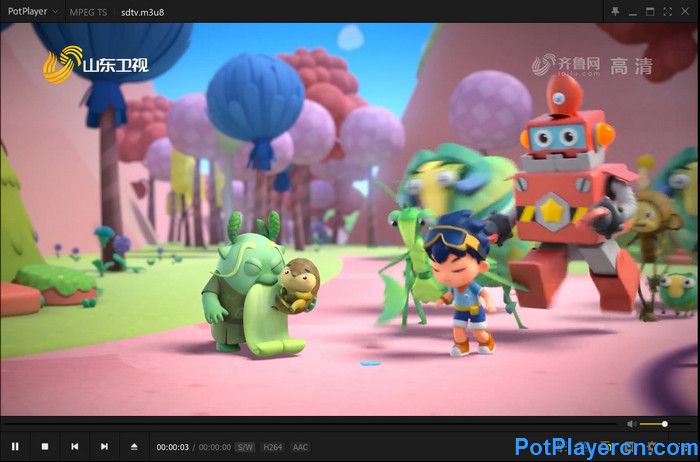700x462 pixels.
Task: Mute audio using the speaker icon
Action: 631,424
